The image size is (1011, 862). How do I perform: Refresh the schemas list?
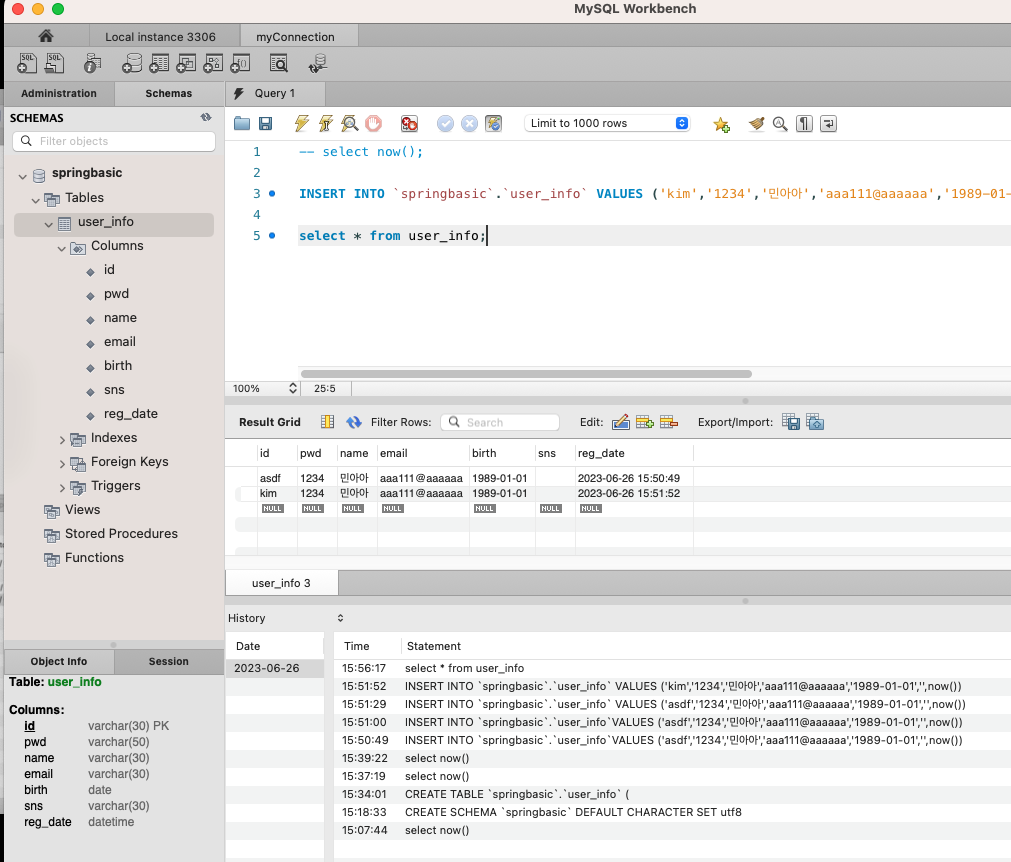coord(206,117)
